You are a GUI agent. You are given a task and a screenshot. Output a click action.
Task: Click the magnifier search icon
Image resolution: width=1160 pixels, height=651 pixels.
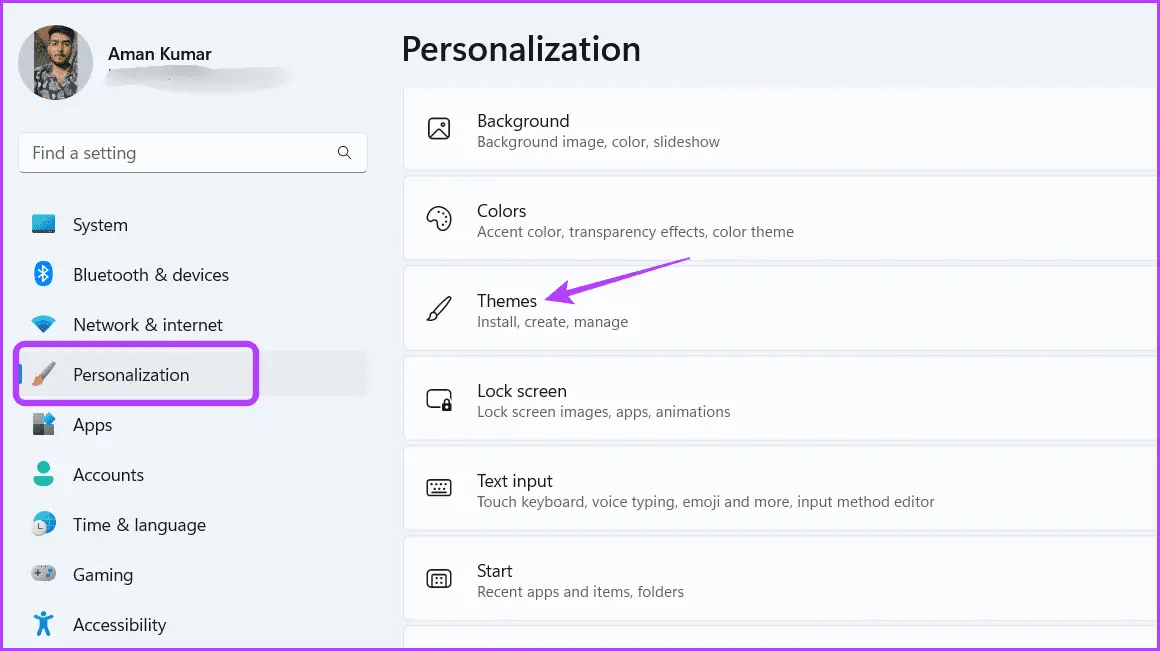coord(344,152)
